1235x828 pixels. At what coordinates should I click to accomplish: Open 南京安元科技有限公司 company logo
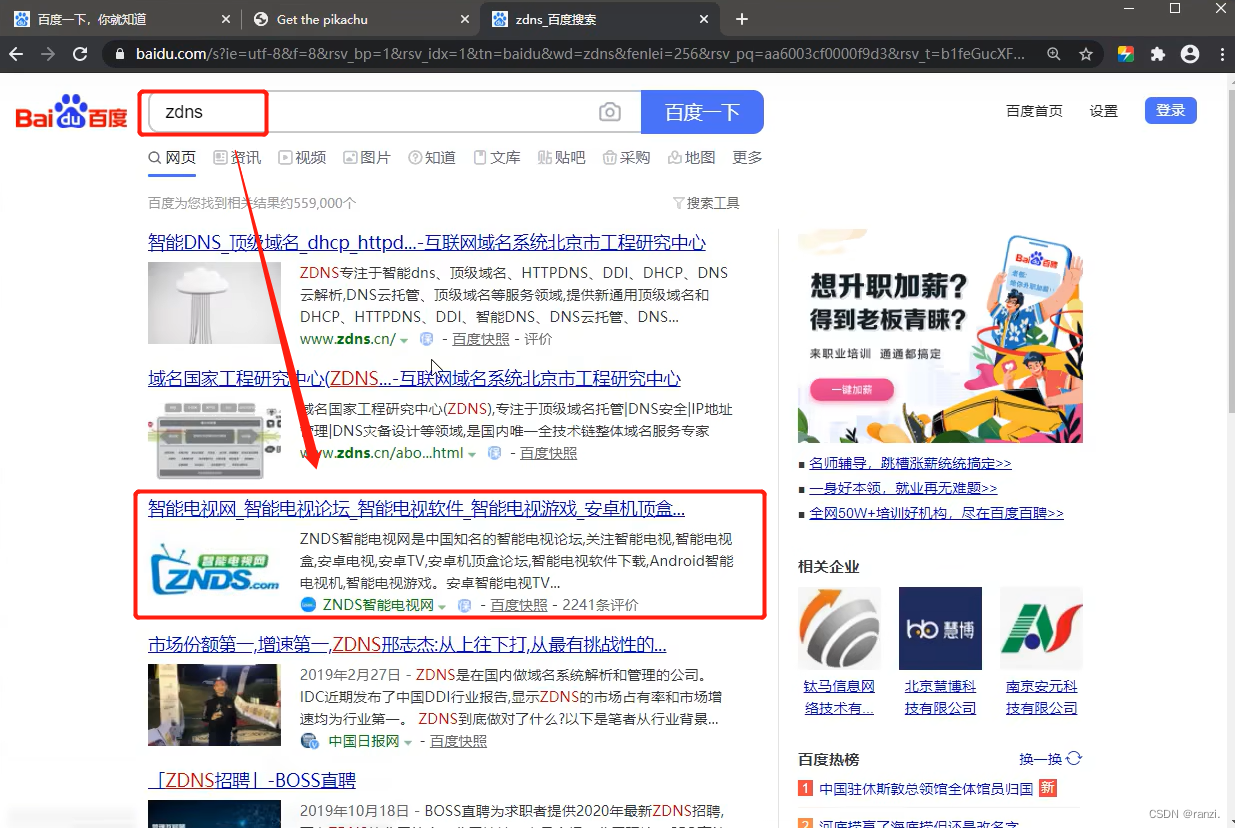[1041, 628]
